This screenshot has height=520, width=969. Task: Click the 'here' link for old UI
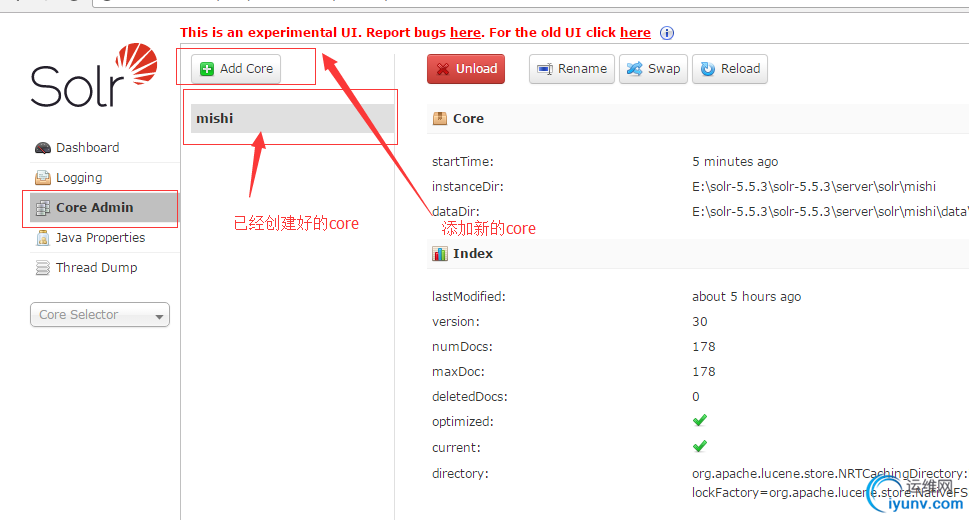635,33
